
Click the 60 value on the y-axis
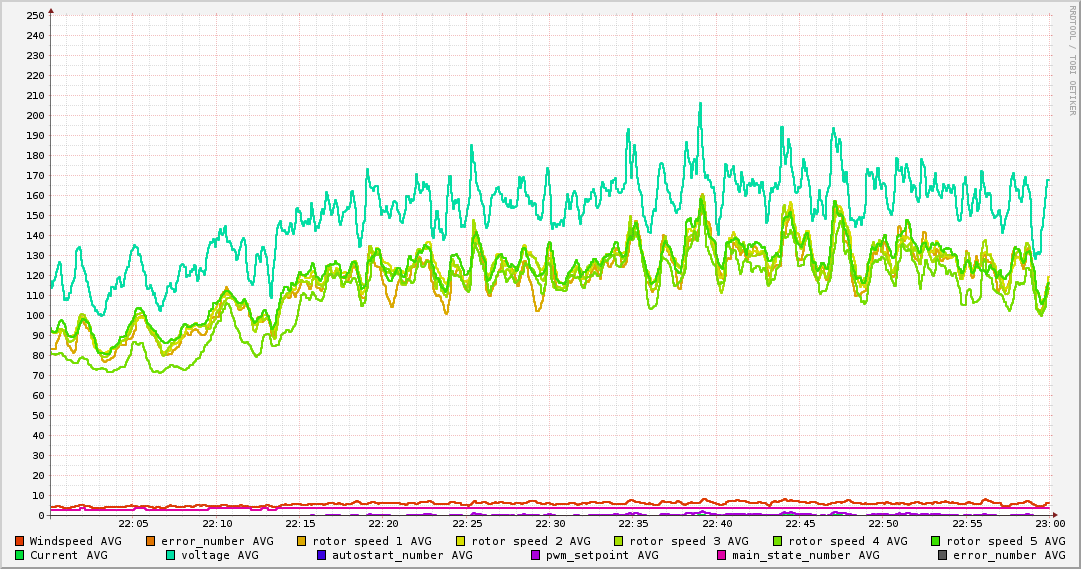38,395
